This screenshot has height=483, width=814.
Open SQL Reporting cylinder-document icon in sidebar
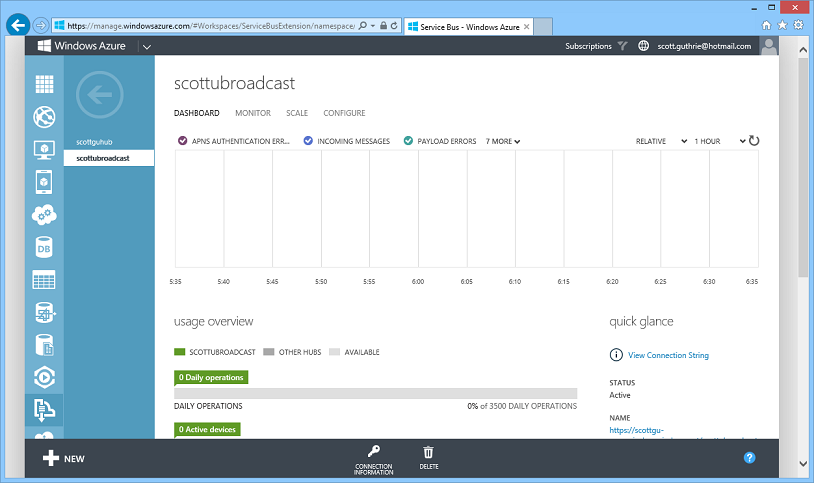pos(45,345)
